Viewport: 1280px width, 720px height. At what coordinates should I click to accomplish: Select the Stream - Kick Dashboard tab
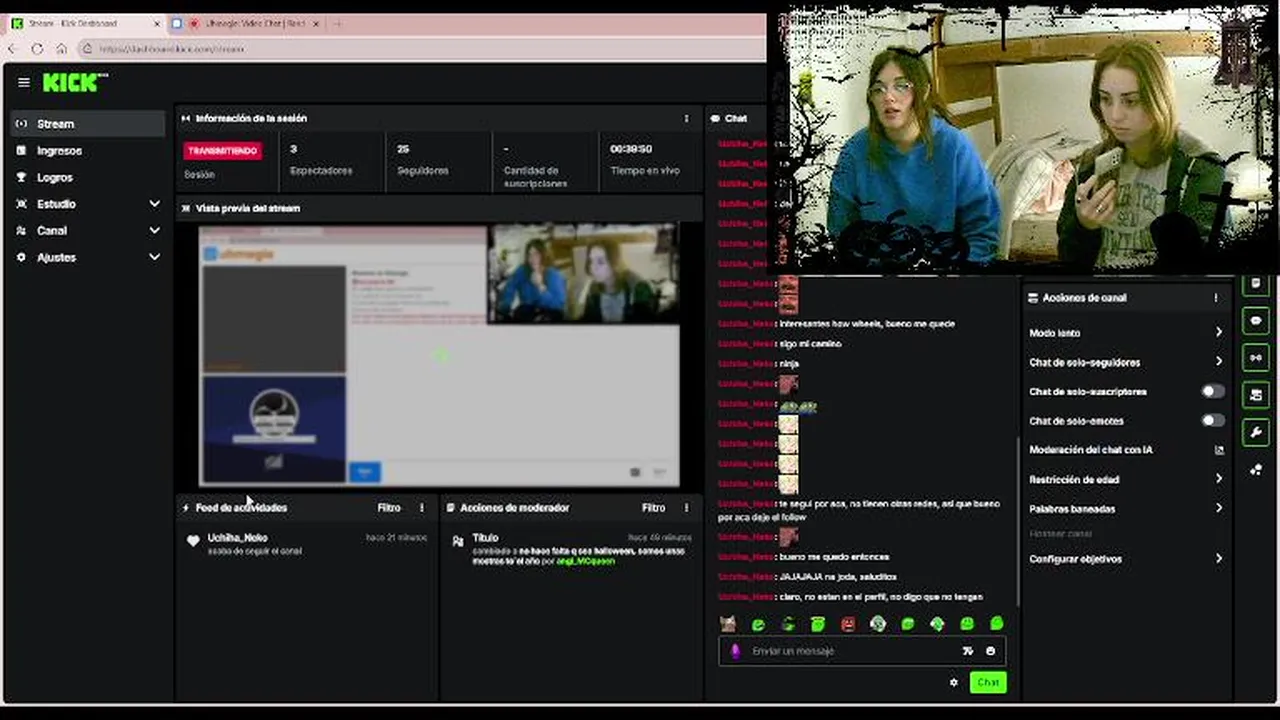click(86, 23)
